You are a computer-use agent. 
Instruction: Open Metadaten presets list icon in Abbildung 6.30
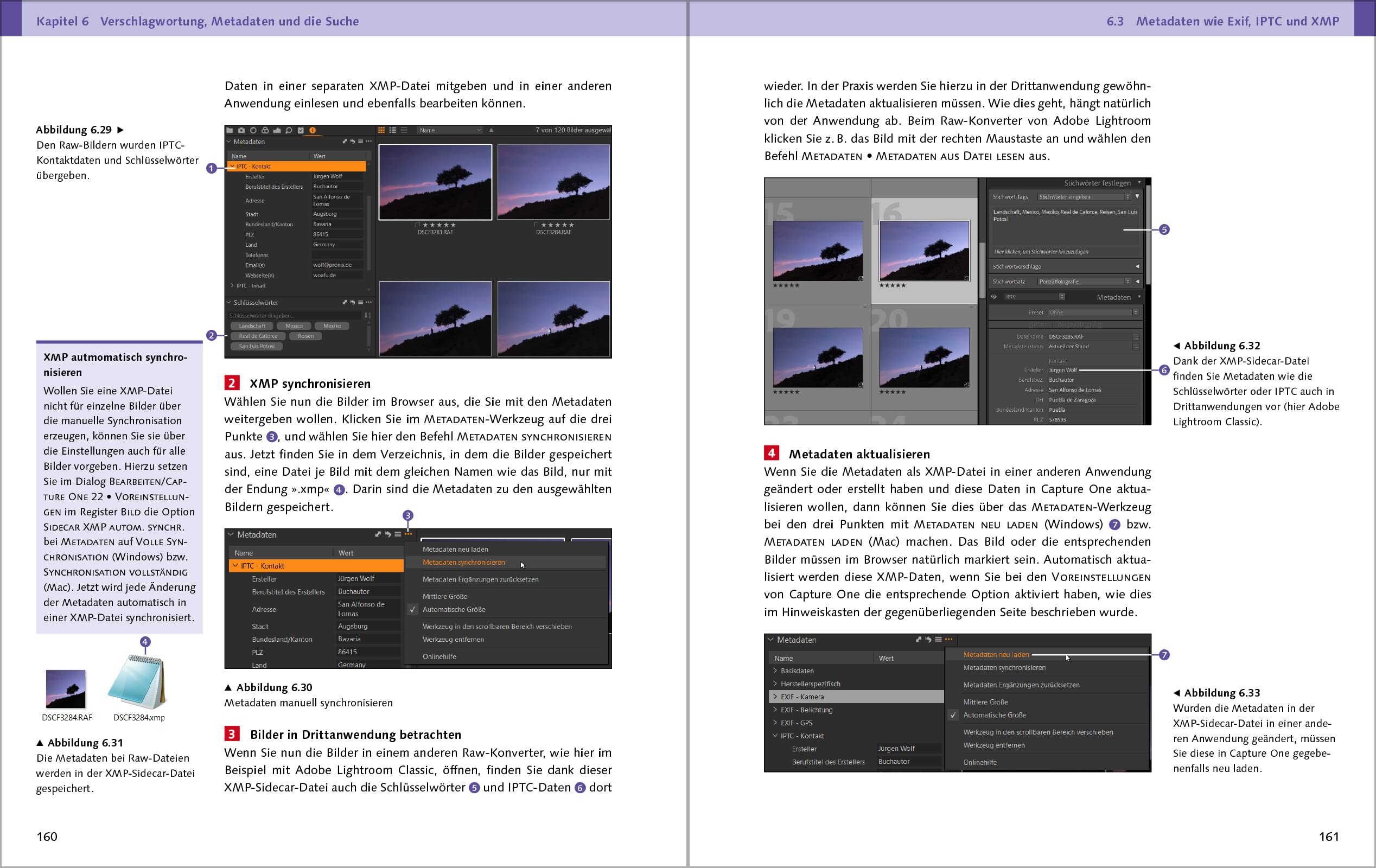398,534
